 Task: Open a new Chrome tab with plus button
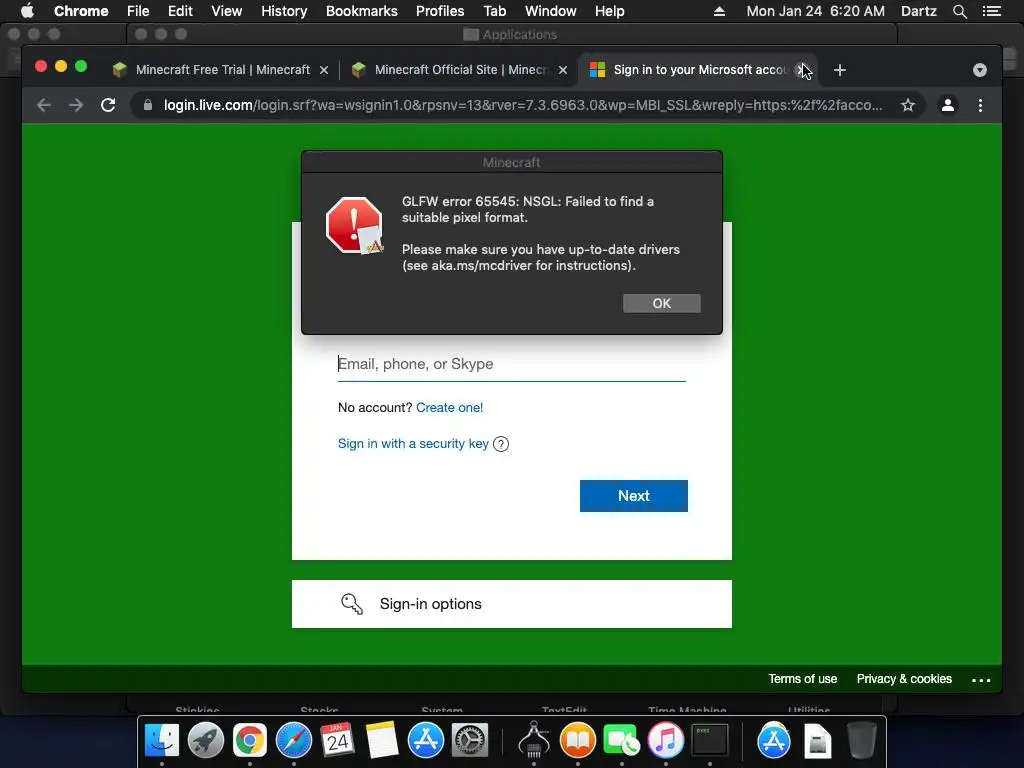point(840,70)
